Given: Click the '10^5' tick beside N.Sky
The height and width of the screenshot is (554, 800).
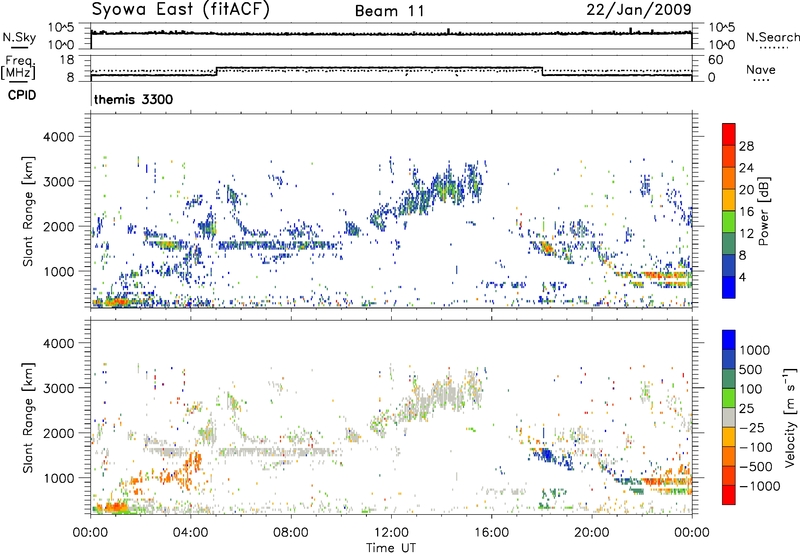Looking at the screenshot, I should (62, 28).
